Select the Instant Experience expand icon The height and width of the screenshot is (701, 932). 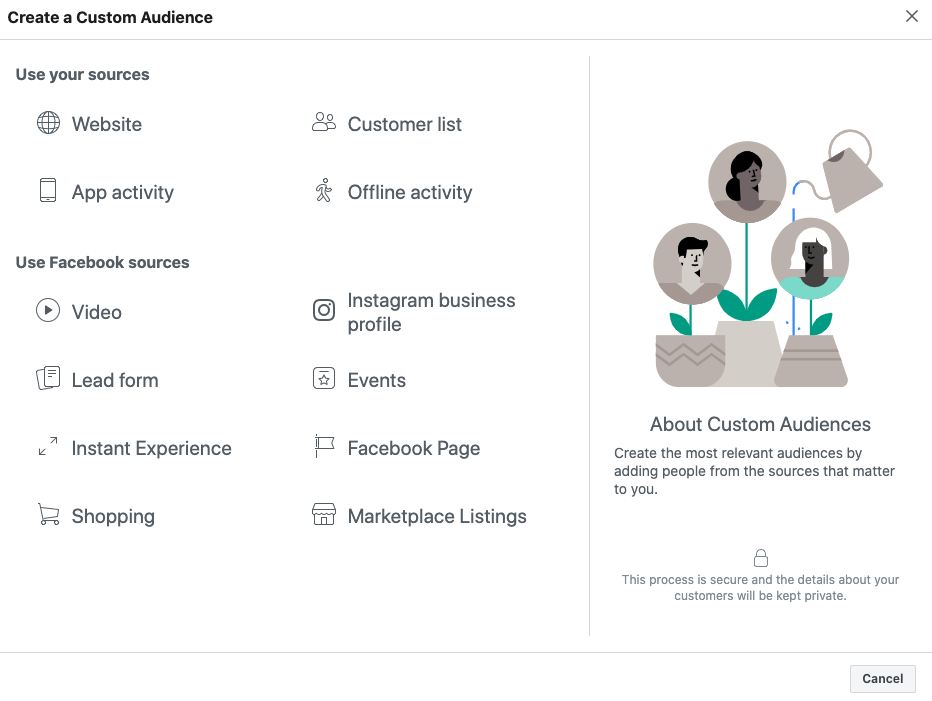(x=47, y=447)
